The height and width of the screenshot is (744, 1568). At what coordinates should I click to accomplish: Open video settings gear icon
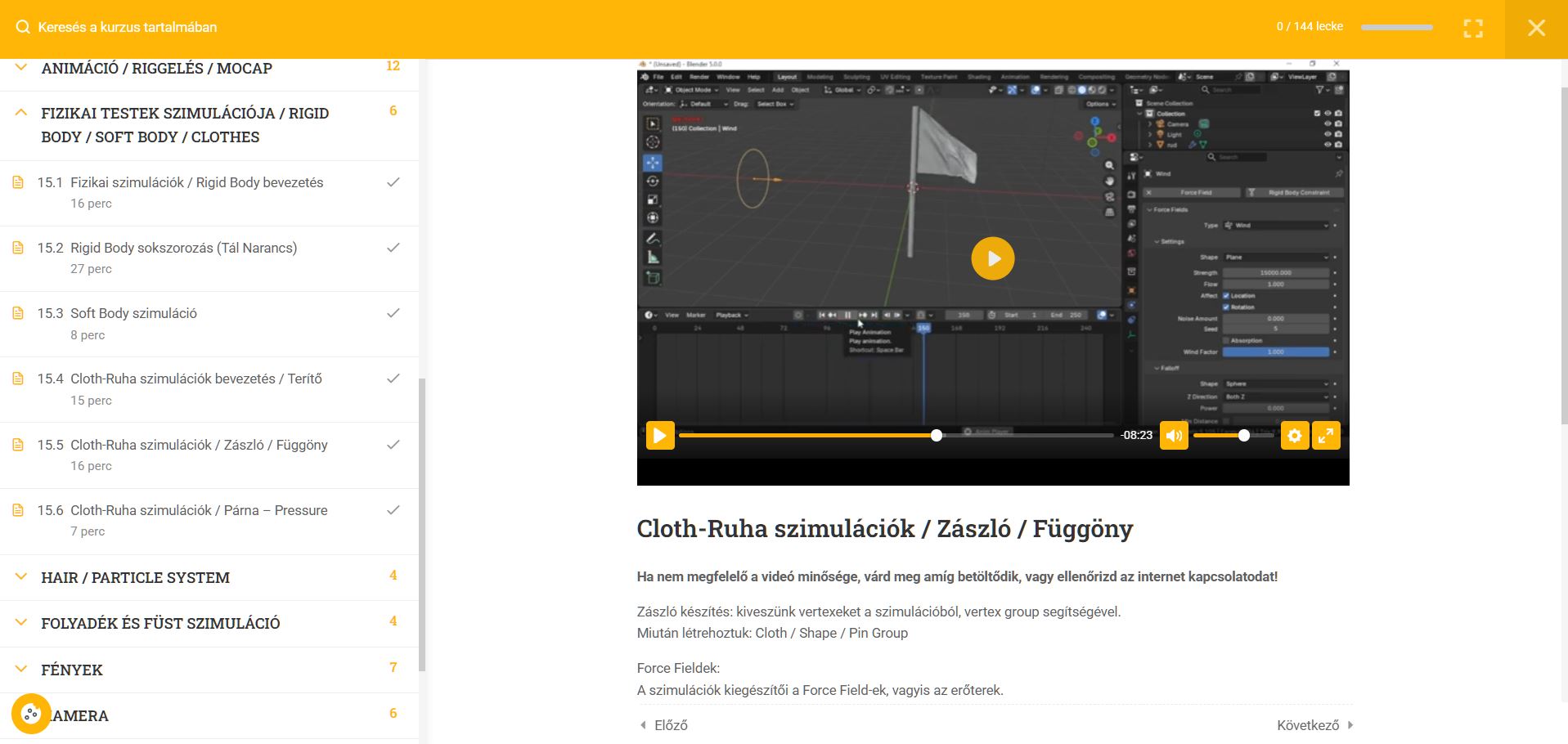tap(1294, 436)
